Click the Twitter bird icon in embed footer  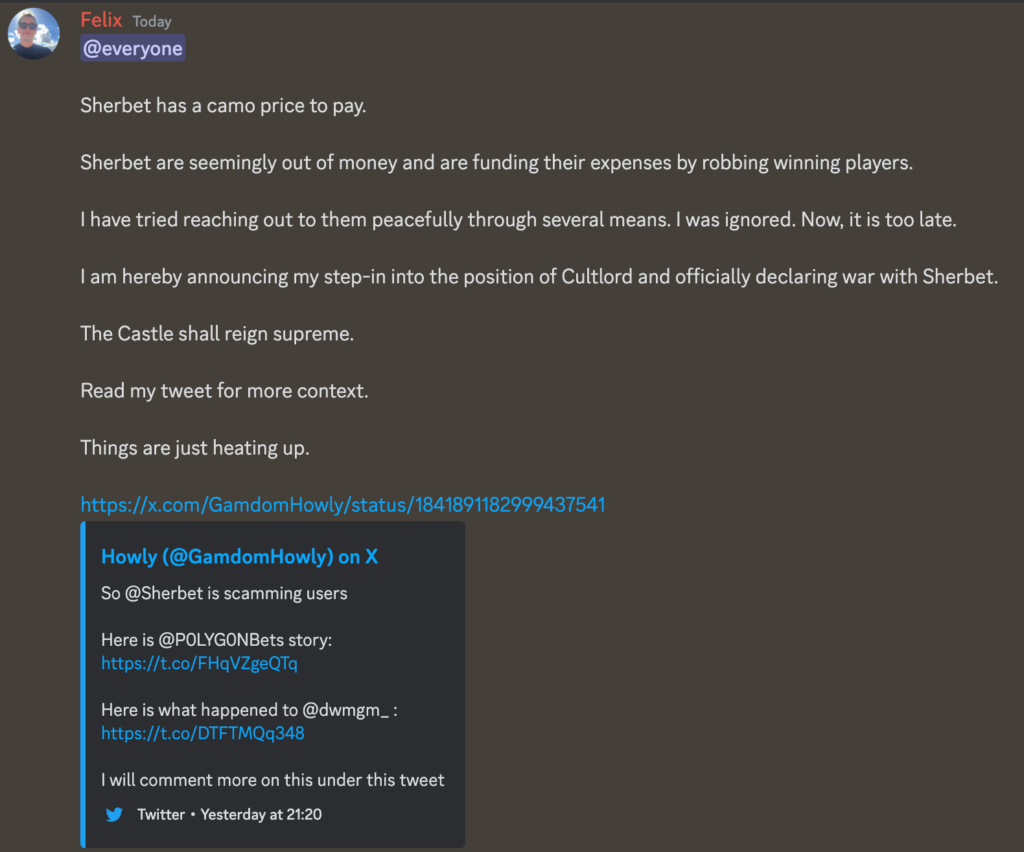coord(114,814)
